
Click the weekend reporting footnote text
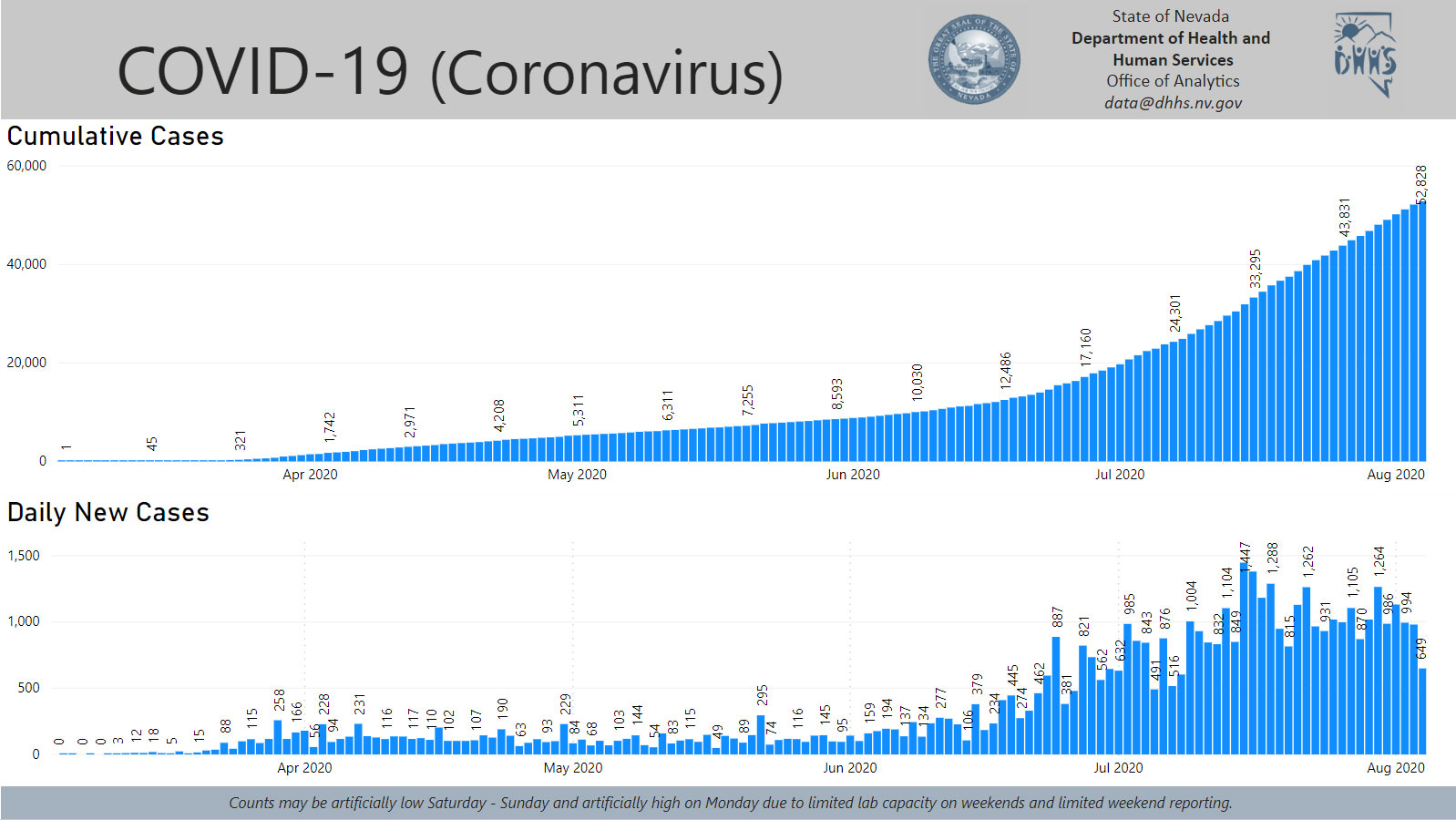coord(730,803)
